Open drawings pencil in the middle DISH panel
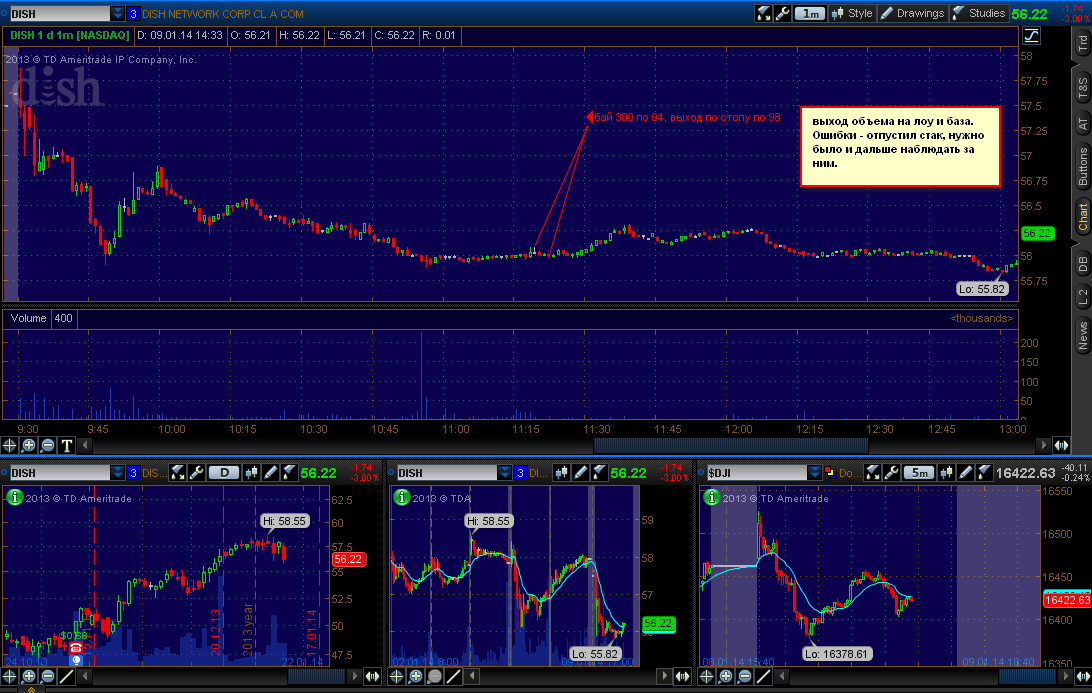This screenshot has width=1092, height=693. click(x=580, y=473)
